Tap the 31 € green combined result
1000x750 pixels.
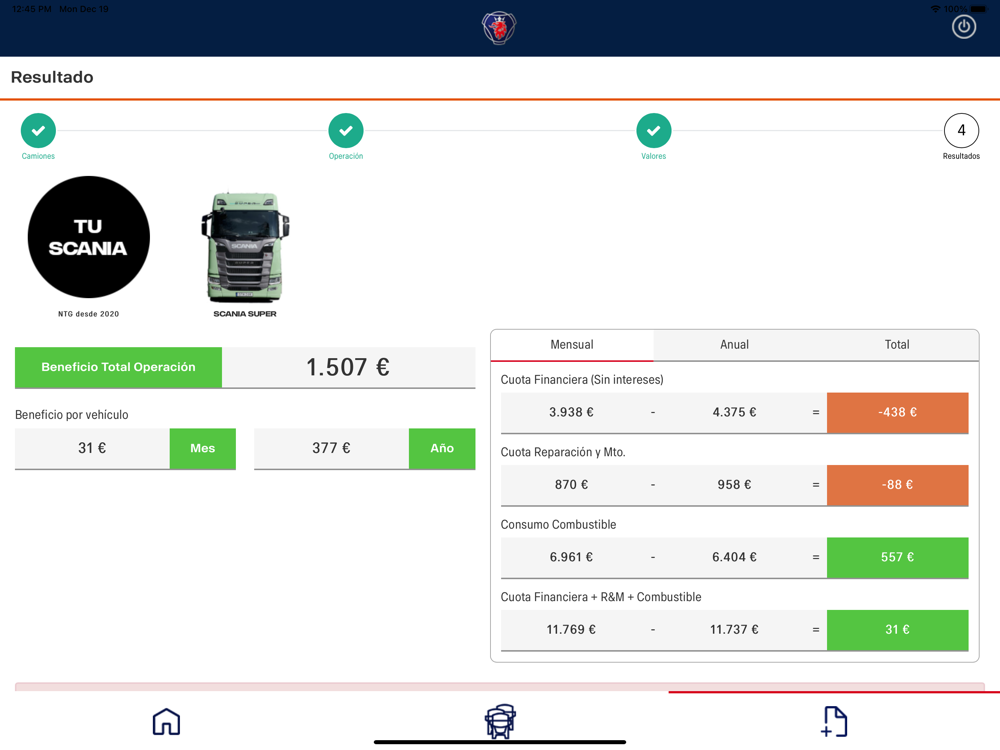pos(897,629)
